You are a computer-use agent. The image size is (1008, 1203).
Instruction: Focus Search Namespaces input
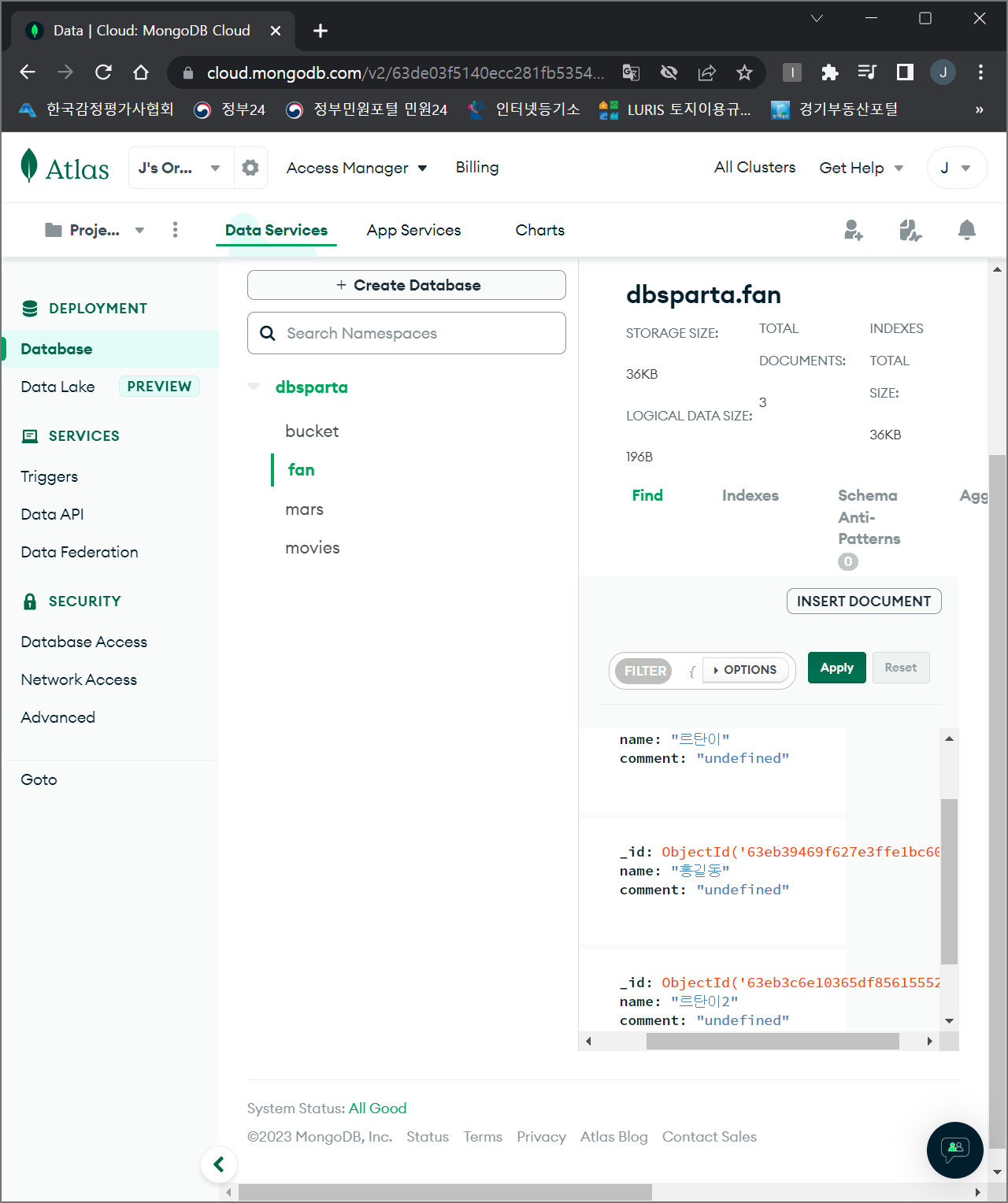(x=406, y=333)
